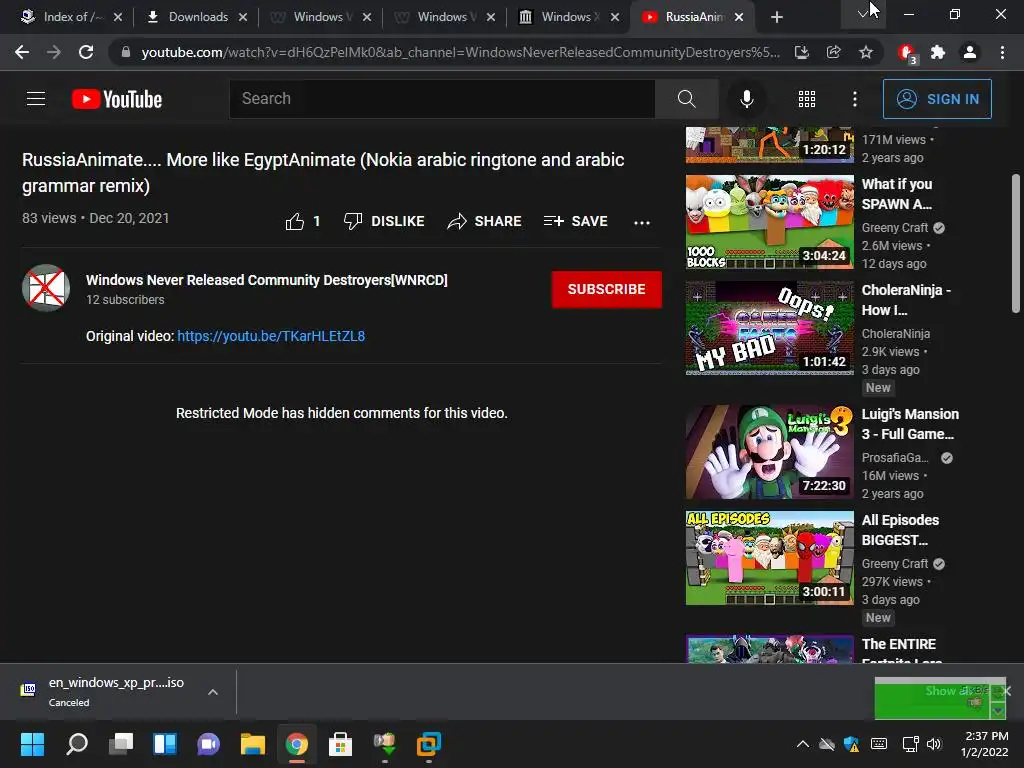Open the 1:20:12 video thumbnail
Screen dimensions: 1024x768
tap(769, 144)
